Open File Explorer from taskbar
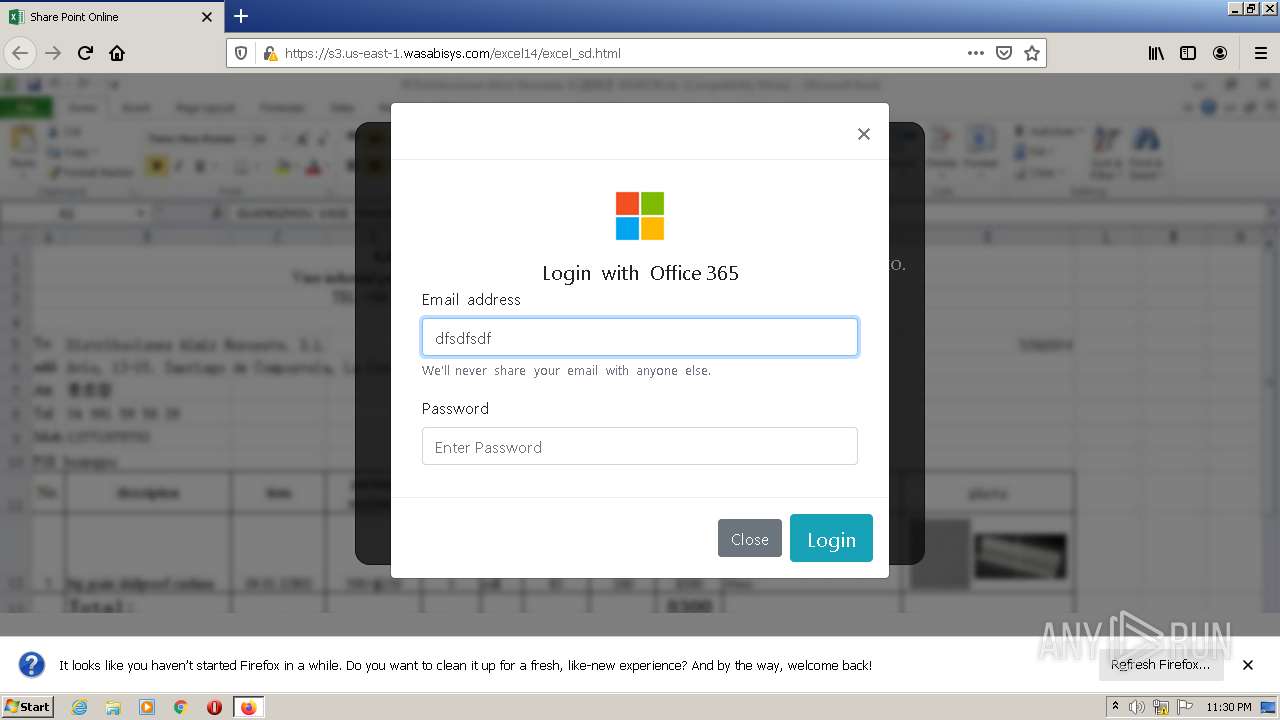 click(113, 707)
